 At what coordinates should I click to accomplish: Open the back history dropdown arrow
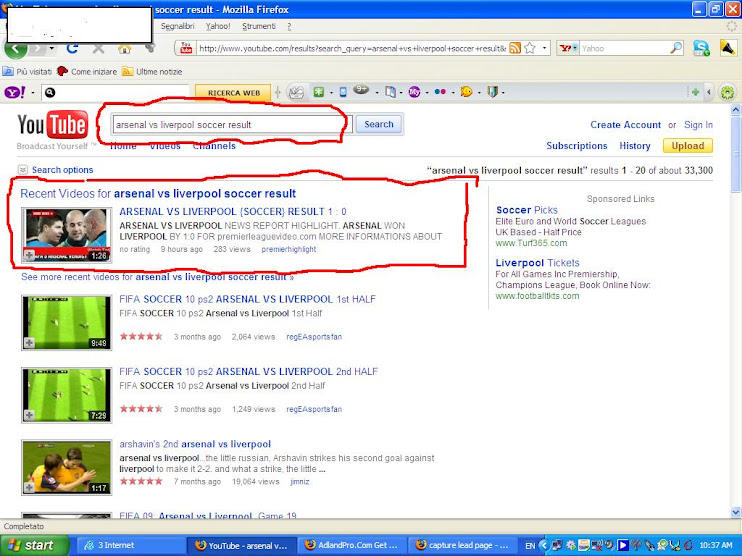click(52, 48)
